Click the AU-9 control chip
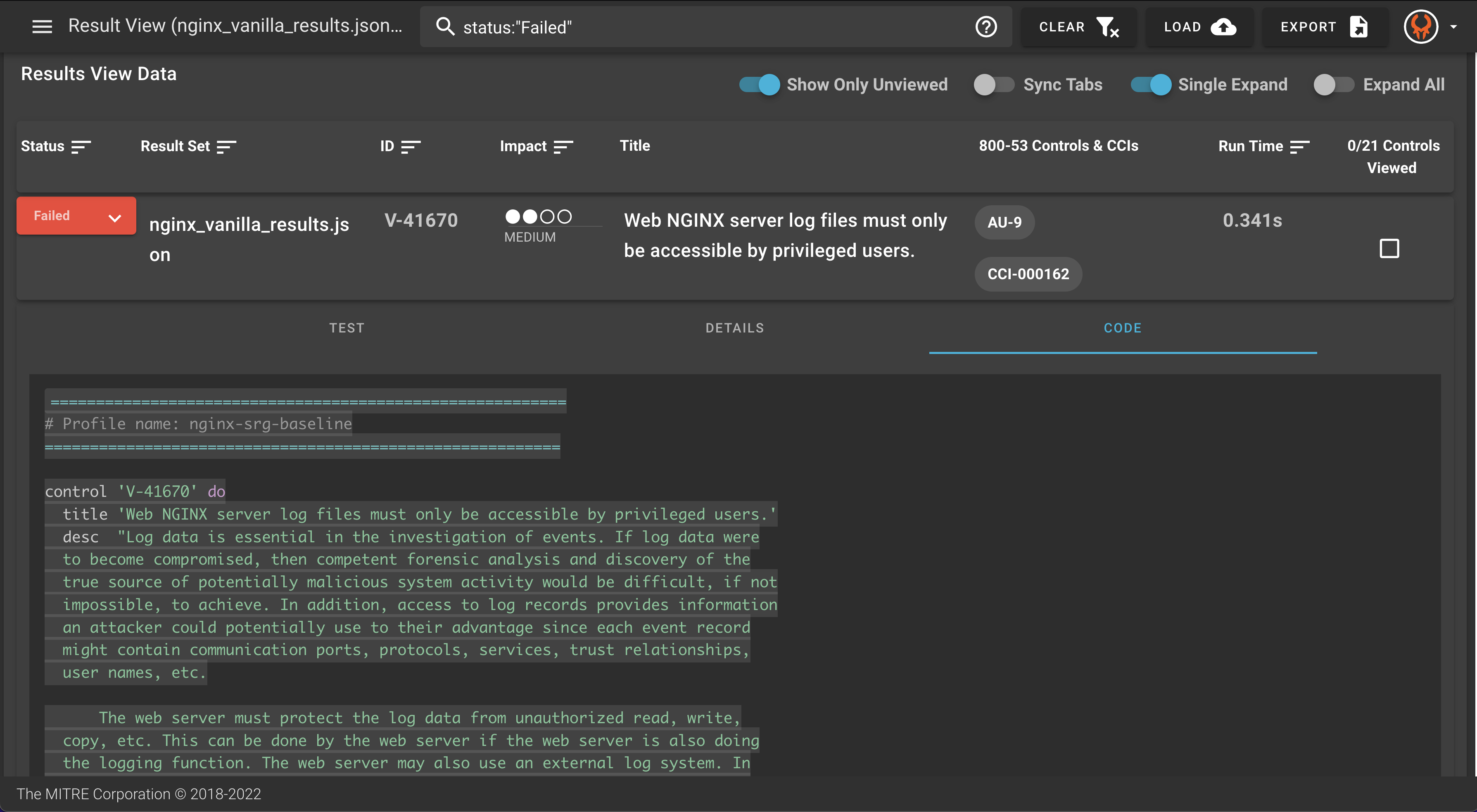 [1004, 223]
